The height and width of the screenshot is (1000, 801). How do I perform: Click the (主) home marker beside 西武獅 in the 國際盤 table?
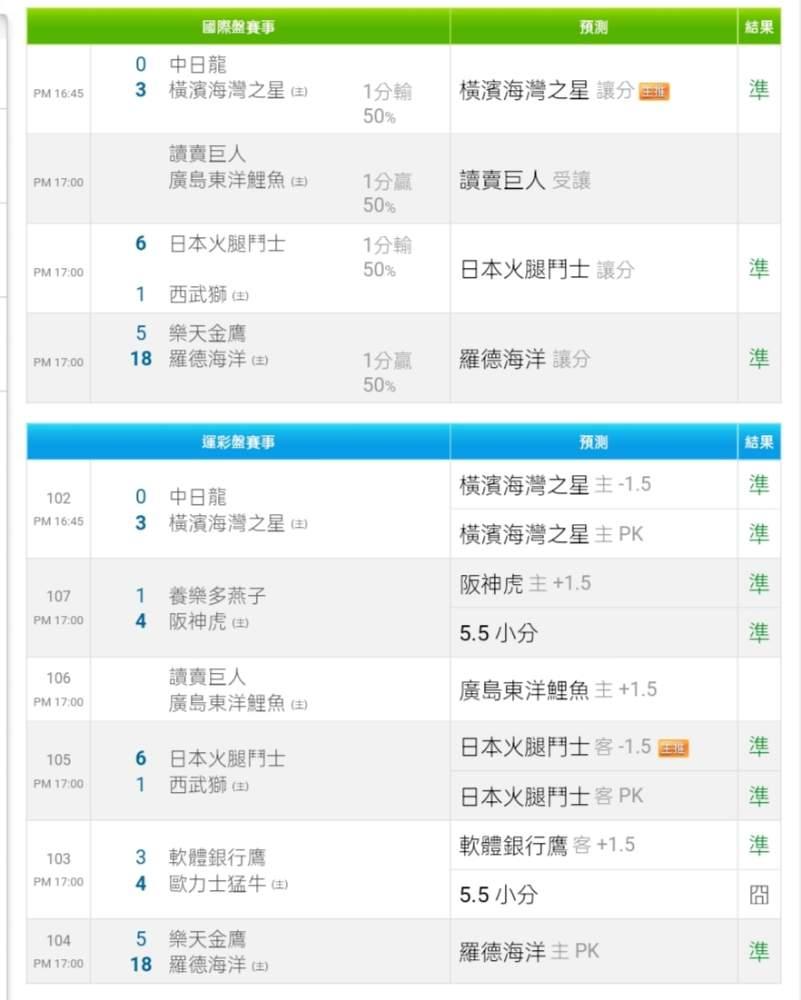[240, 296]
